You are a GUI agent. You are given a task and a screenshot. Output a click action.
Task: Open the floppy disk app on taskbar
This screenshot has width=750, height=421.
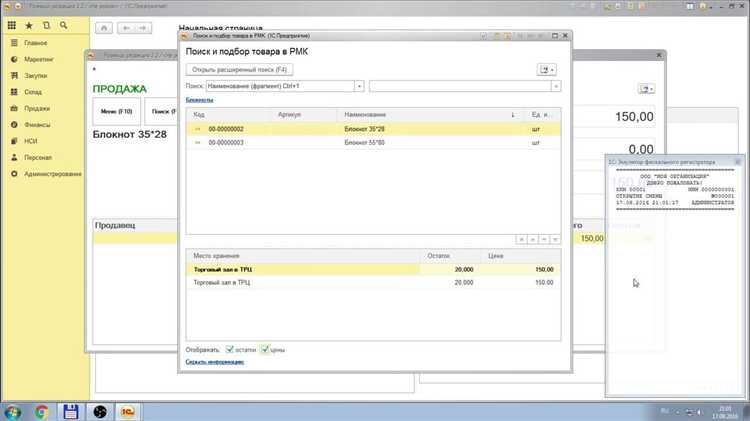(70, 412)
